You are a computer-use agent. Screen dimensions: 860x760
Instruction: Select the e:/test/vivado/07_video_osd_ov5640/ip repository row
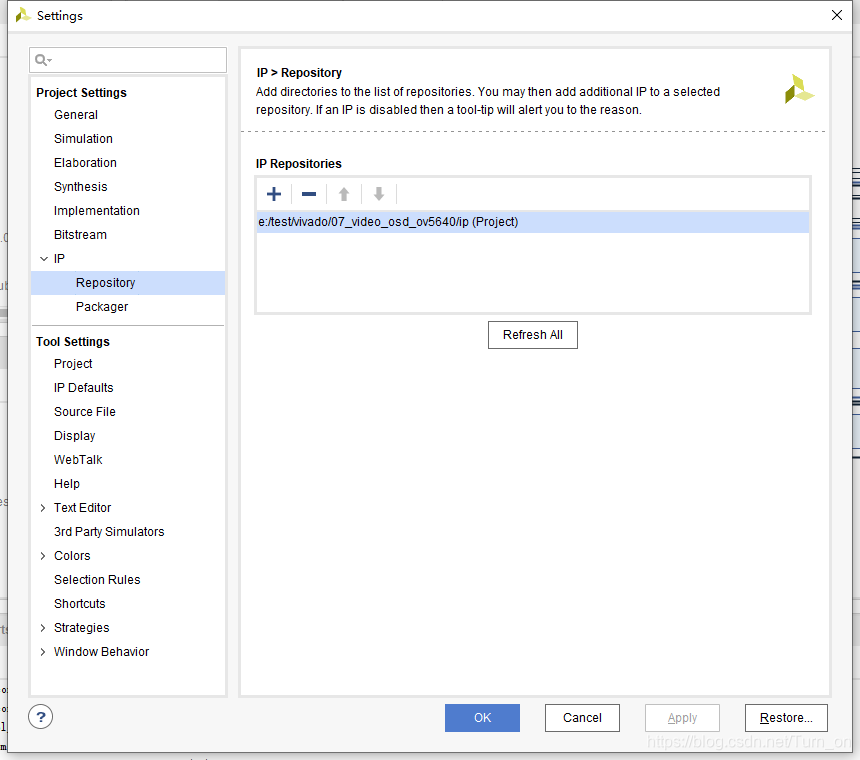pyautogui.click(x=533, y=222)
